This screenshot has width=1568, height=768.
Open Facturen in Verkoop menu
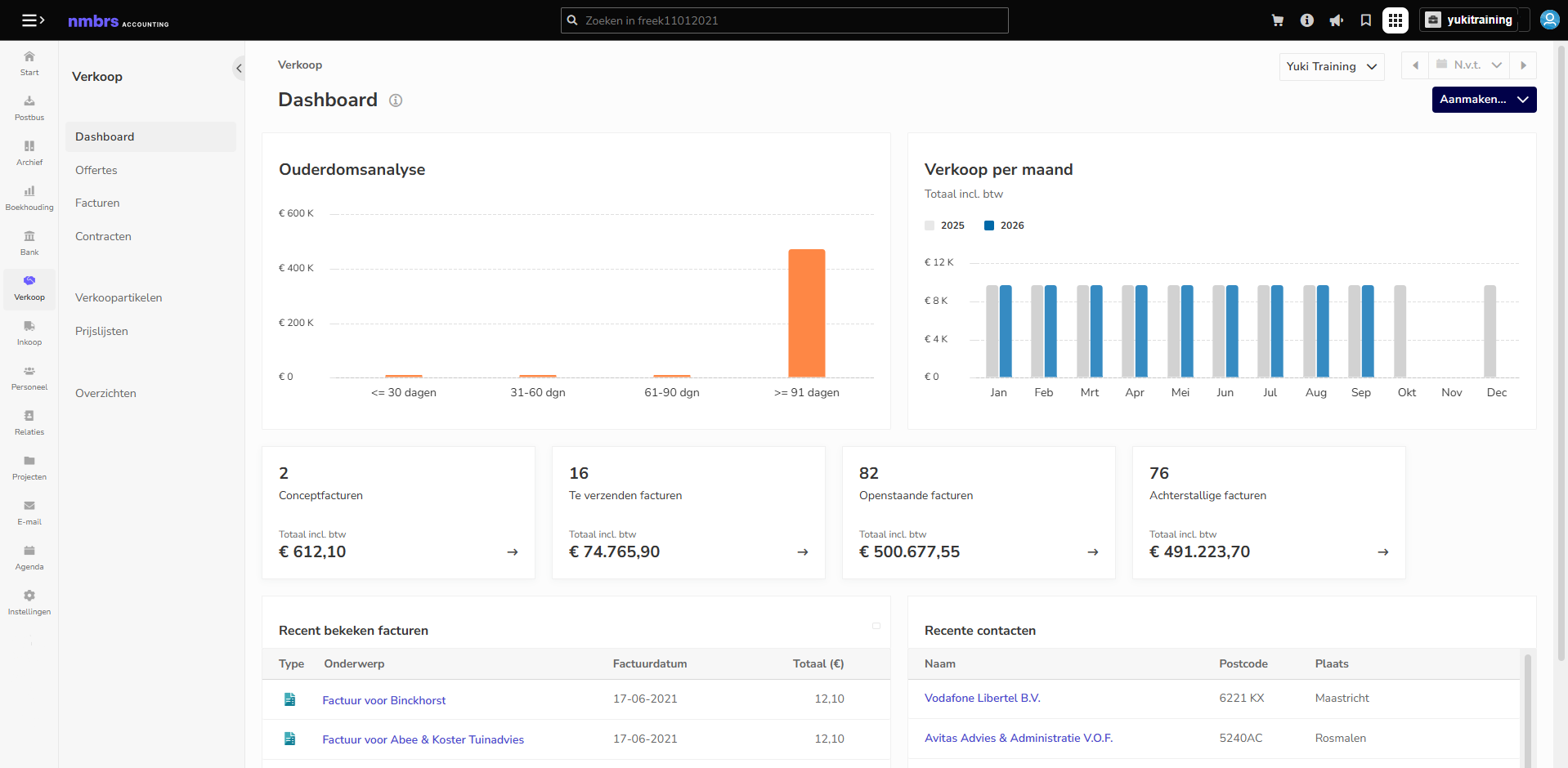[97, 203]
